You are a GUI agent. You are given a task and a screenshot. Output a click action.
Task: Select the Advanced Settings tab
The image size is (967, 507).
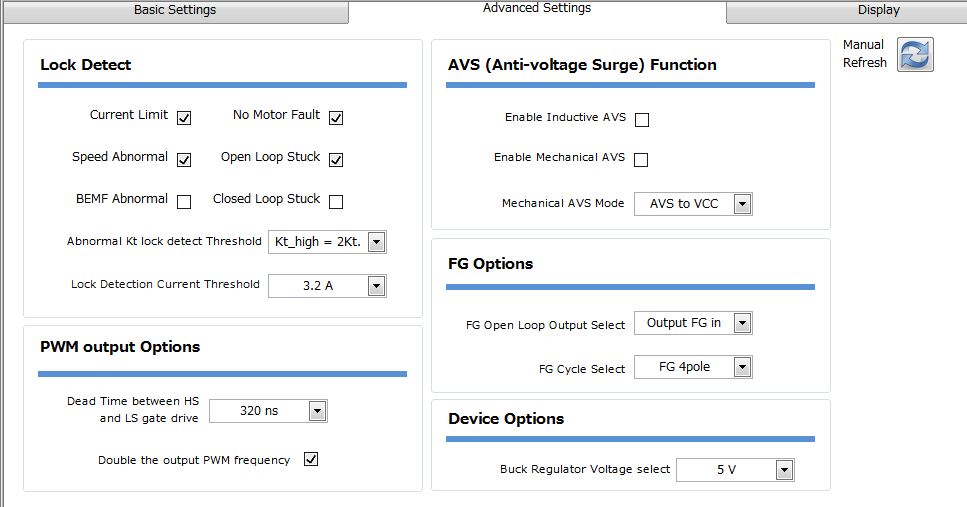[x=537, y=9]
